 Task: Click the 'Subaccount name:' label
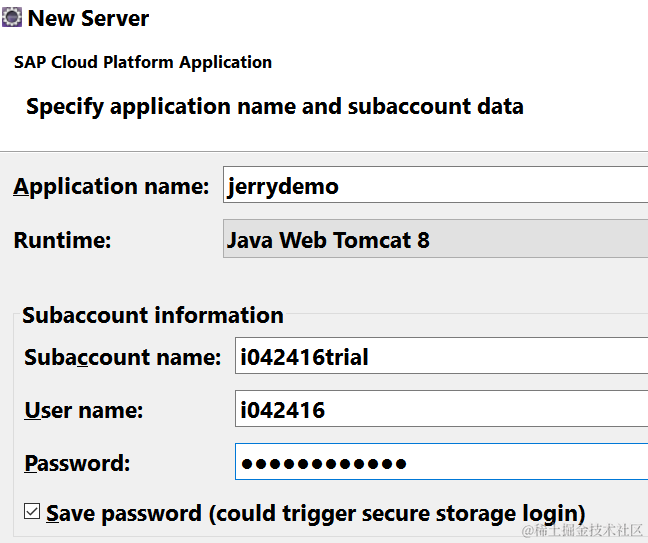coord(123,357)
